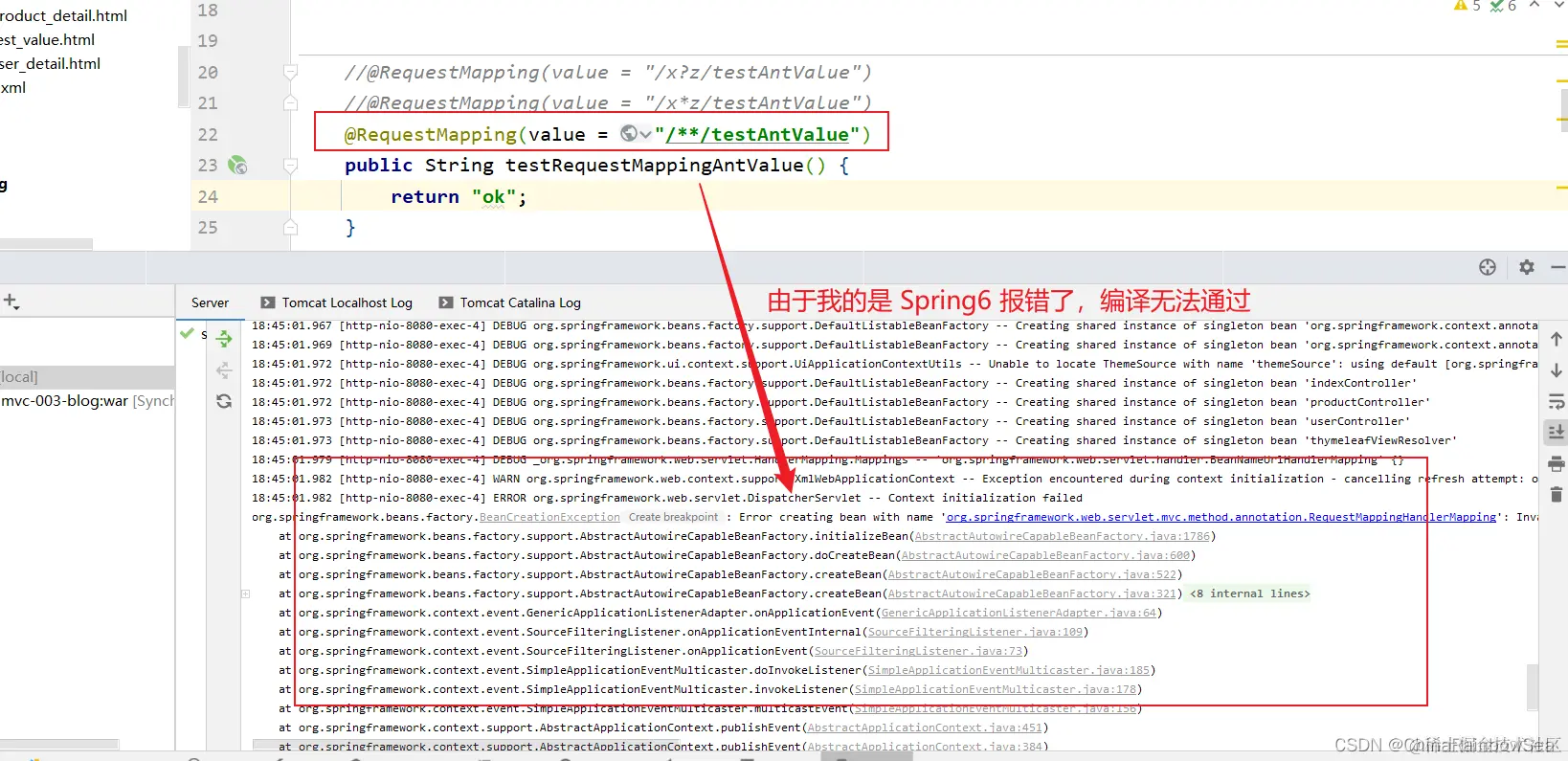
Task: Click the green checkmark deployment status
Action: coord(187,333)
